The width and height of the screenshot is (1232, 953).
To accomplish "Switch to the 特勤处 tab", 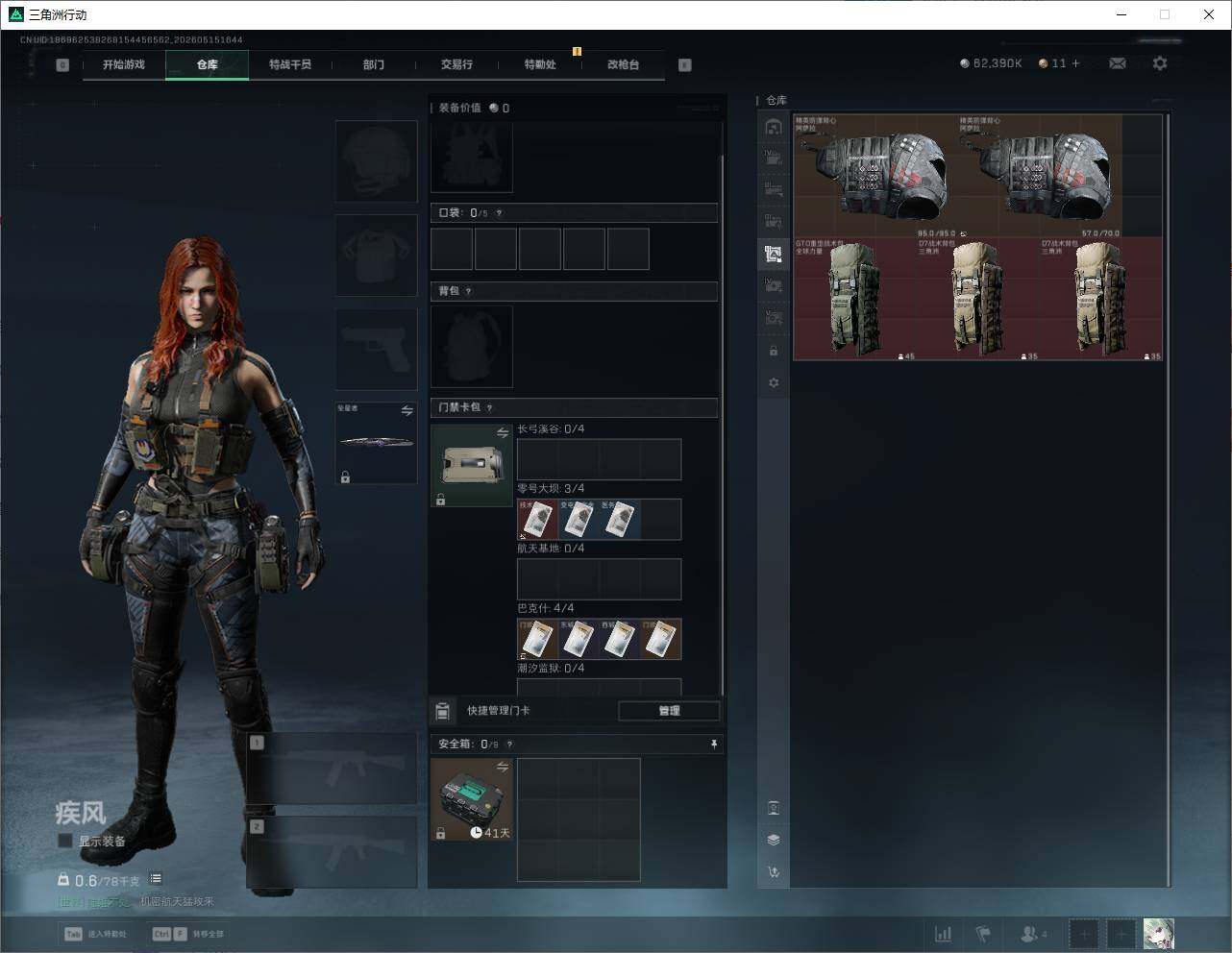I will (540, 64).
